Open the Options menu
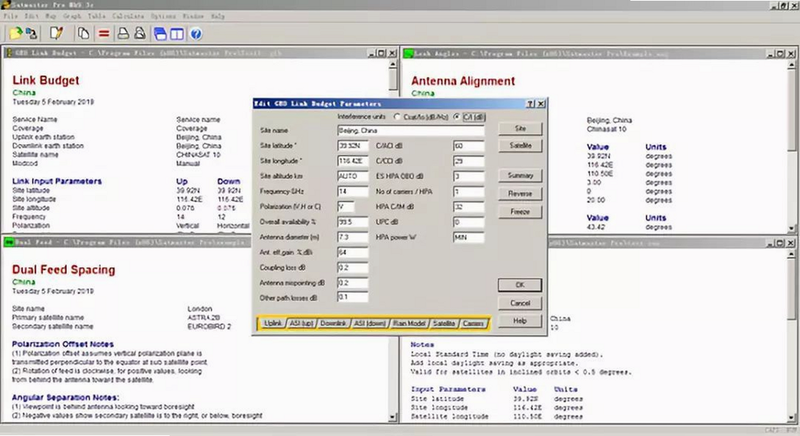The image size is (800, 436). click(x=163, y=16)
